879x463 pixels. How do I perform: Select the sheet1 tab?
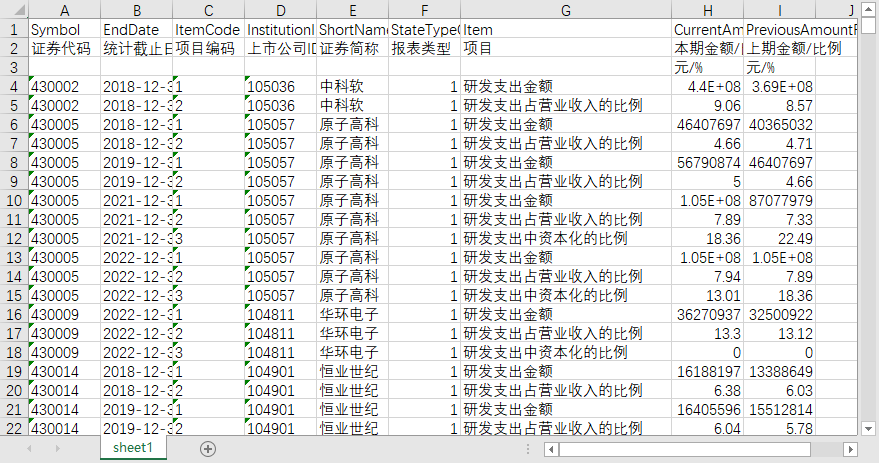pyautogui.click(x=133, y=447)
